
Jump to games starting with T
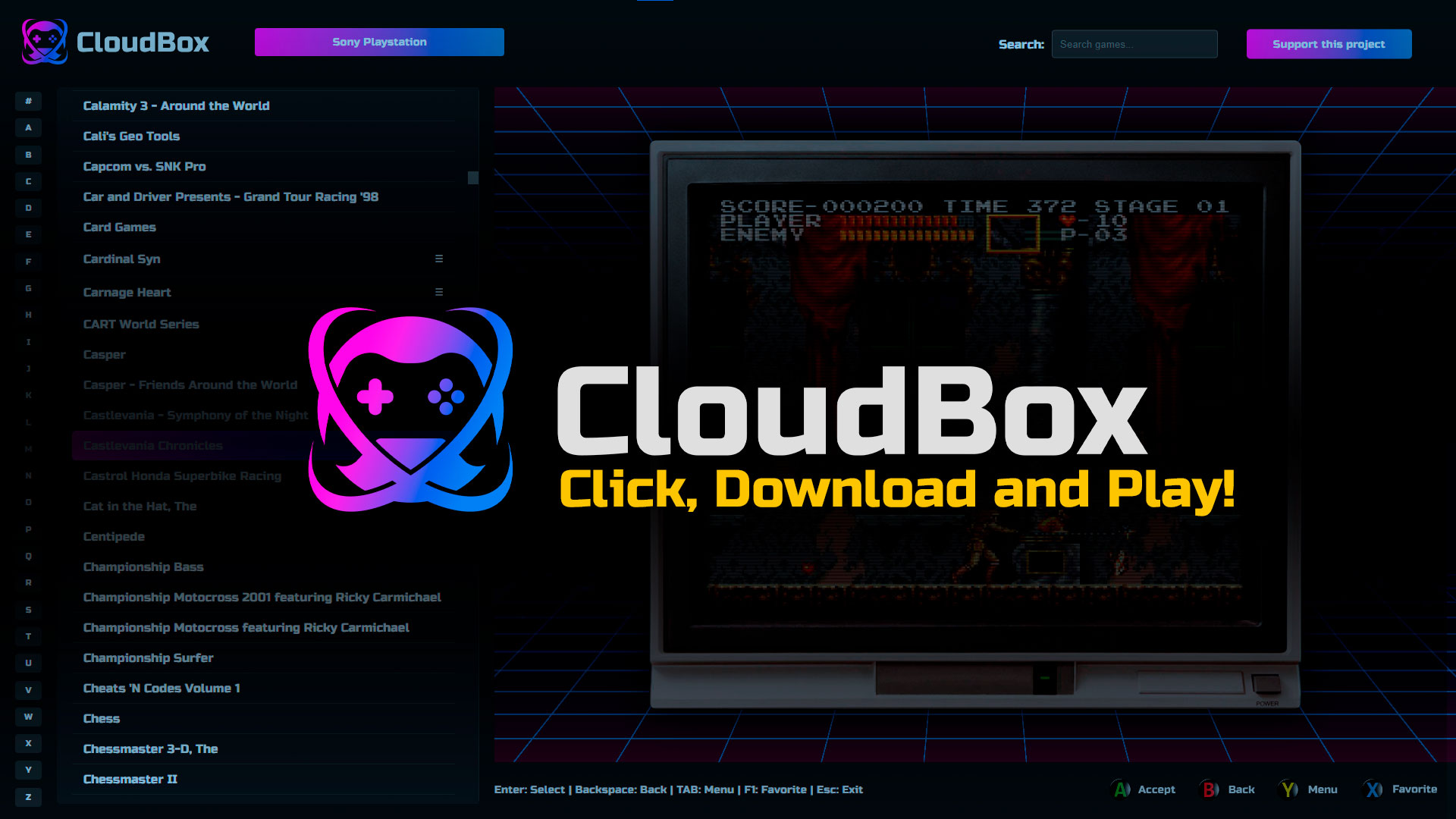point(28,636)
